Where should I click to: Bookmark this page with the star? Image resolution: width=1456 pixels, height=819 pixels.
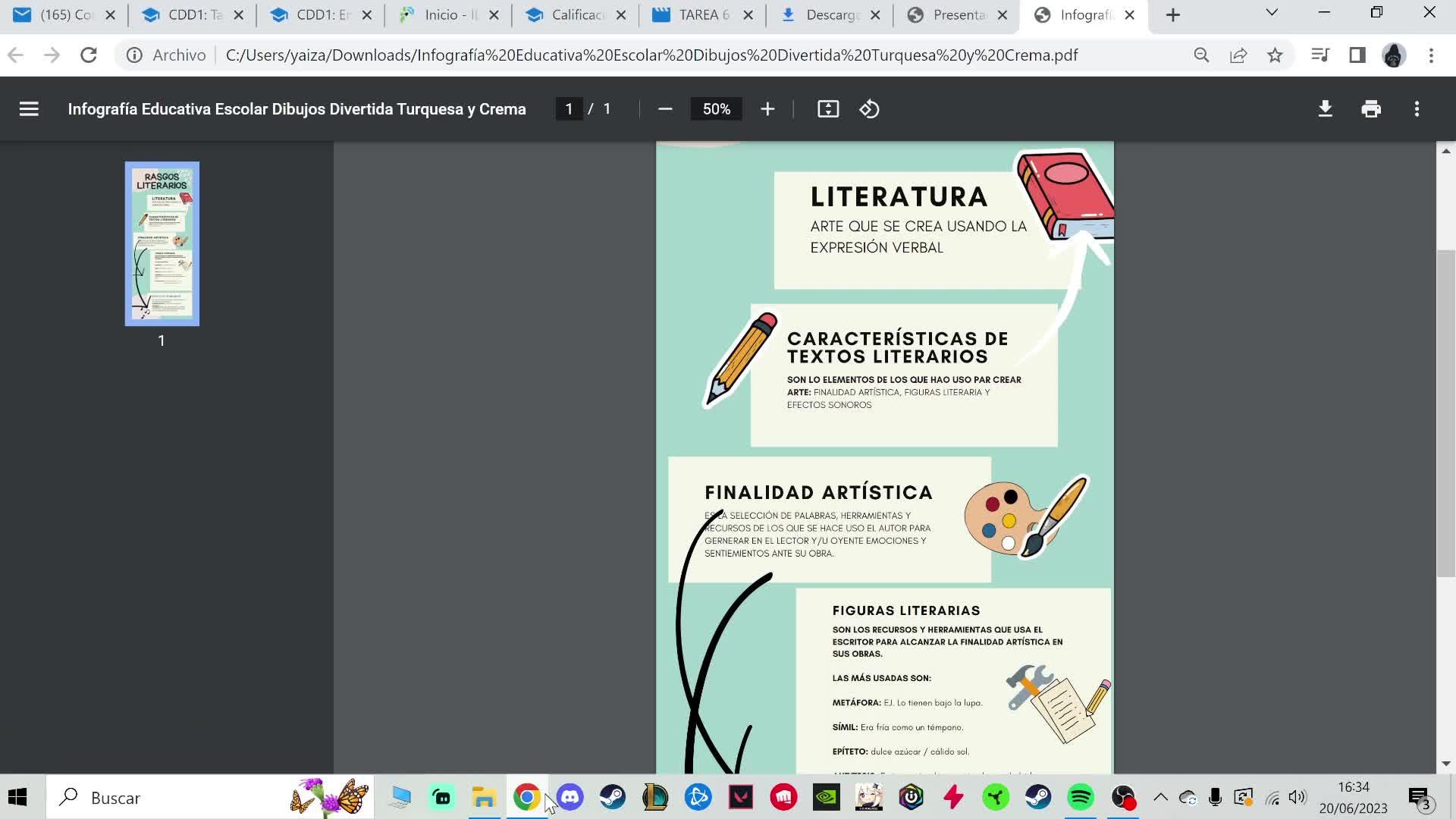pyautogui.click(x=1275, y=55)
